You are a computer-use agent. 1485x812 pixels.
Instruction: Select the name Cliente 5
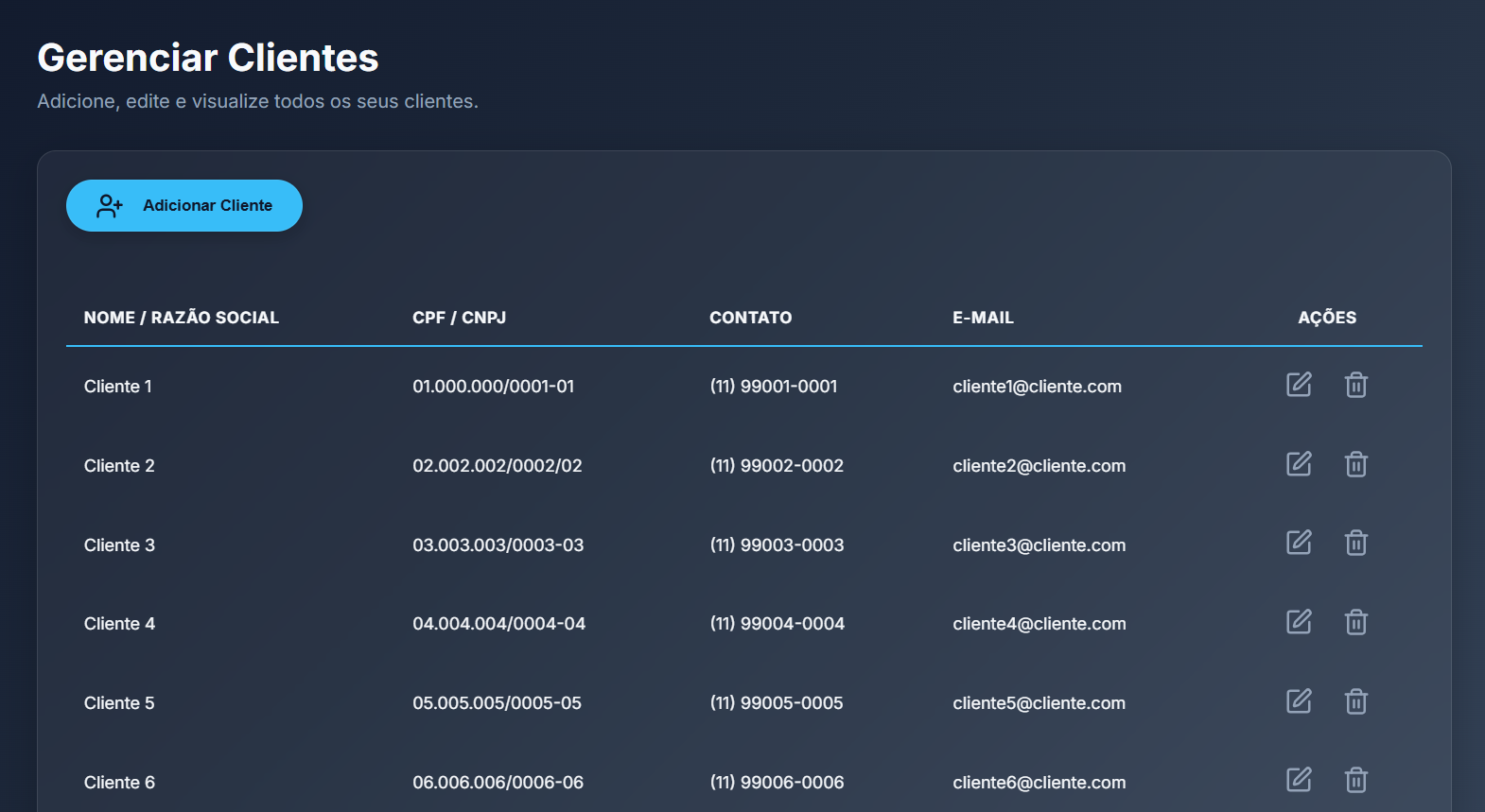[x=119, y=703]
